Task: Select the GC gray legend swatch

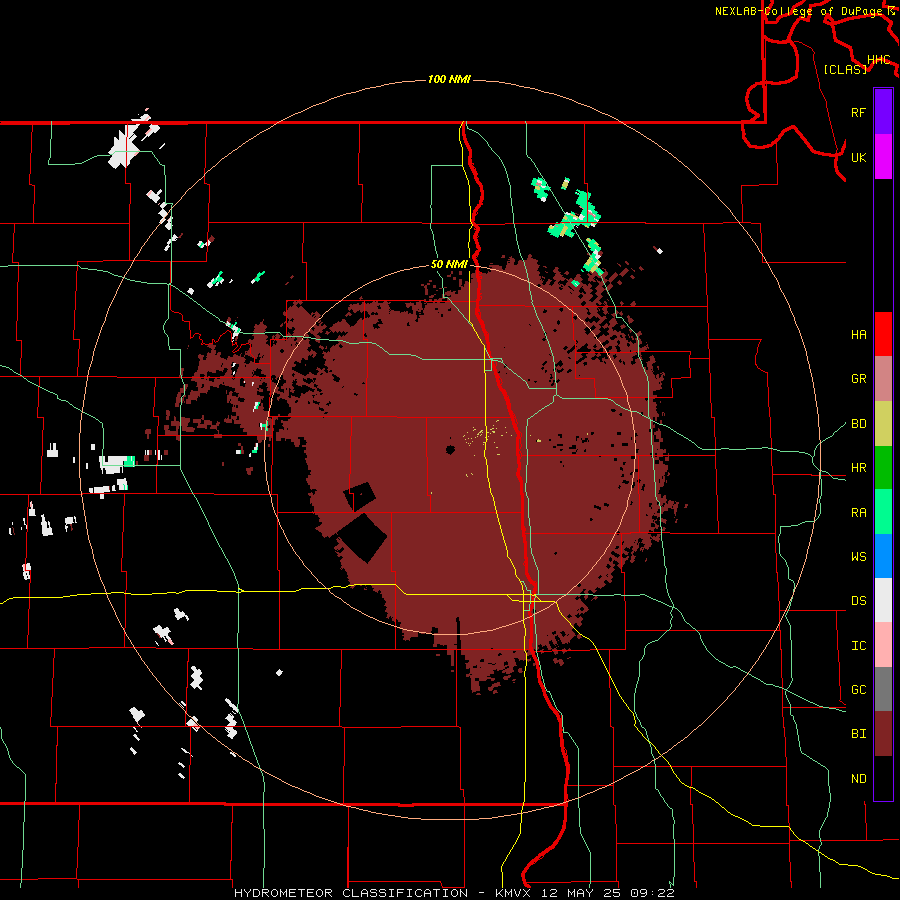Action: [x=883, y=689]
